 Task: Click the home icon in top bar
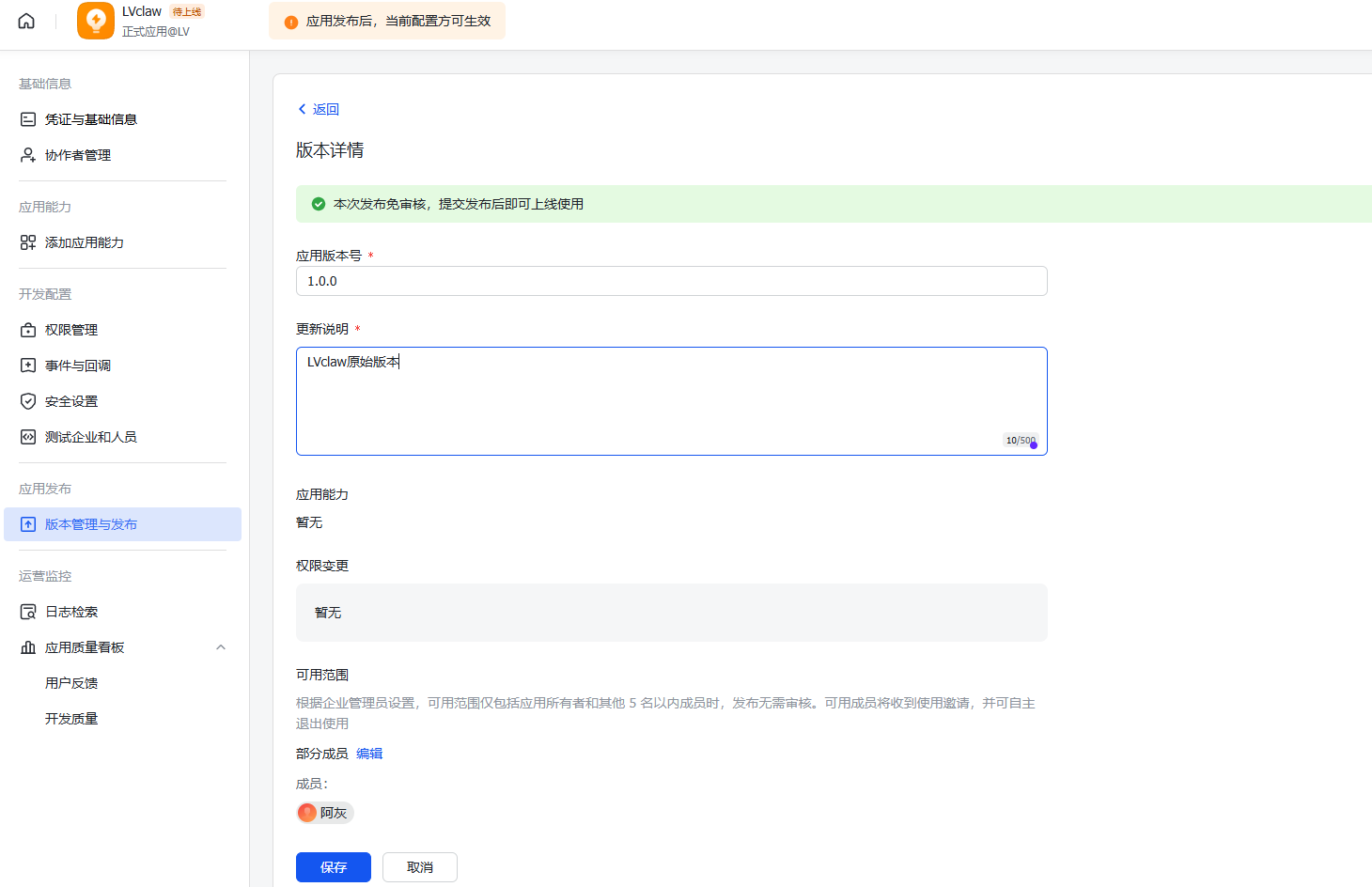click(x=26, y=21)
